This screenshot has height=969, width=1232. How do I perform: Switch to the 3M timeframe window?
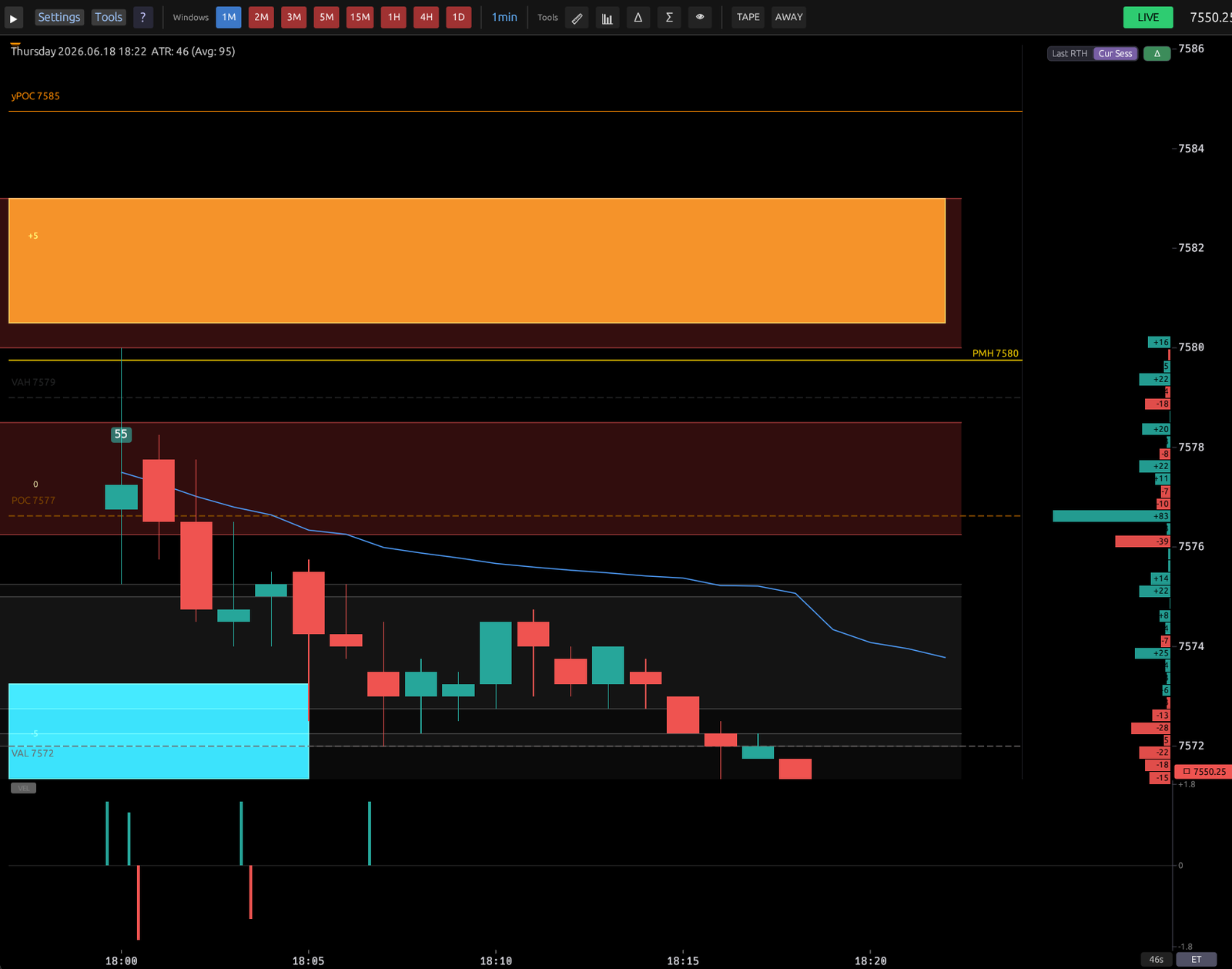294,17
